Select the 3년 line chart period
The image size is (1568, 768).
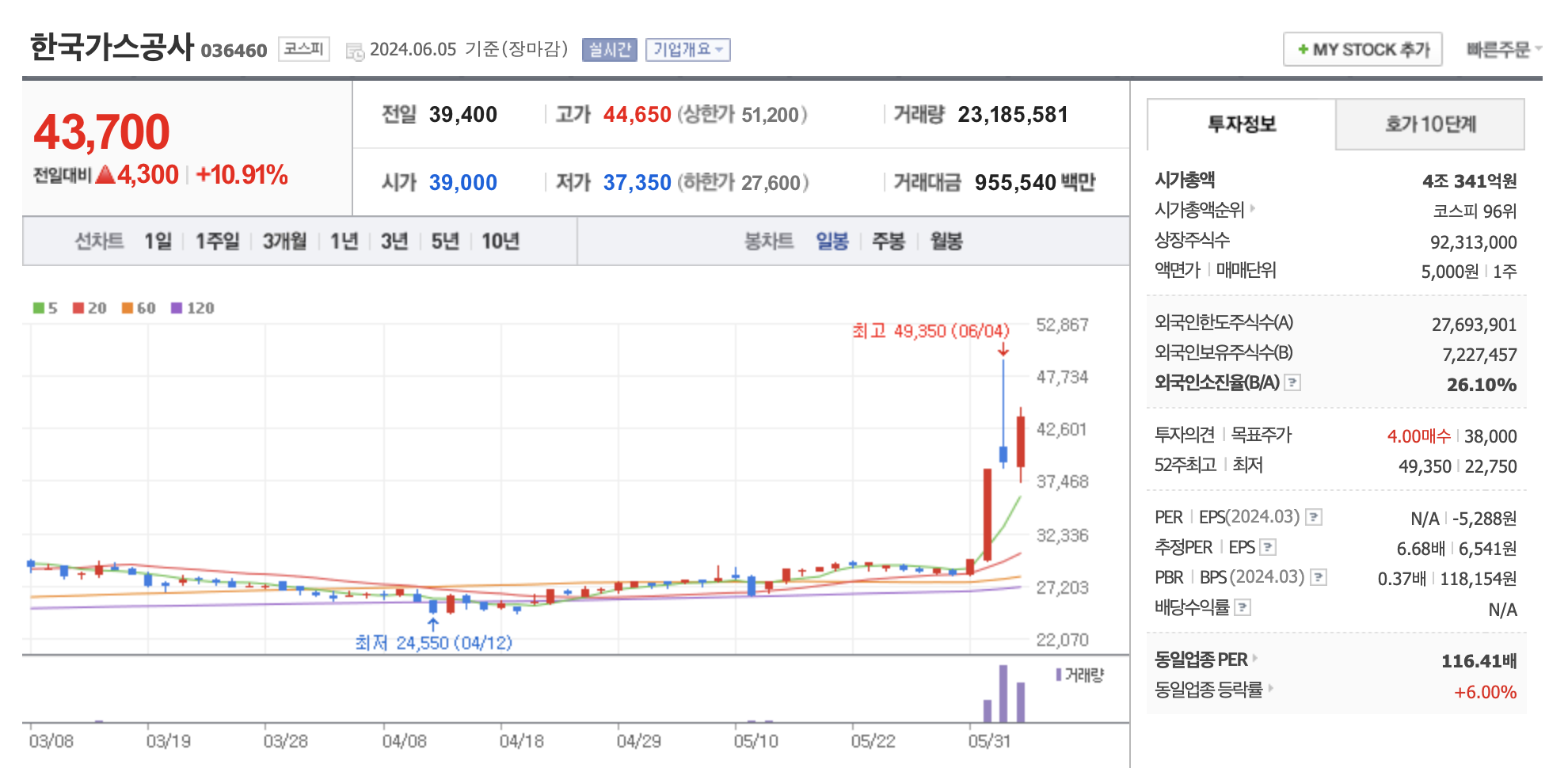tap(394, 241)
